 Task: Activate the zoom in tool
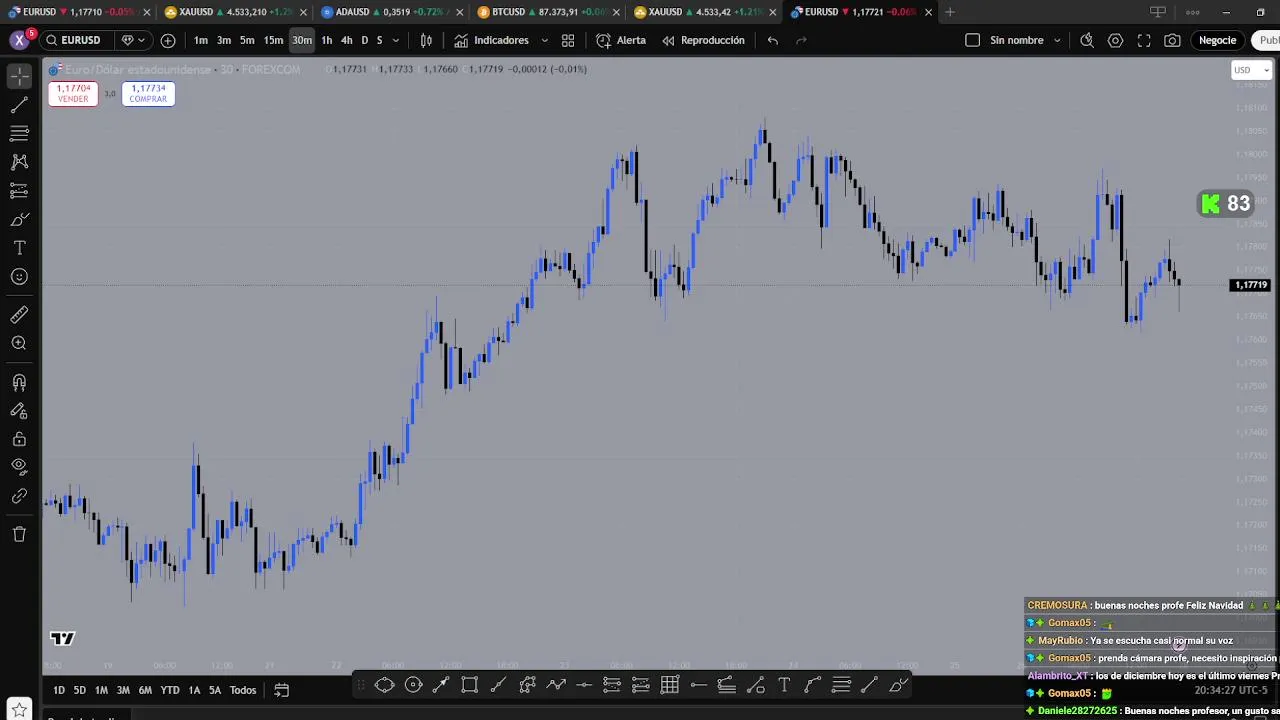coord(19,343)
